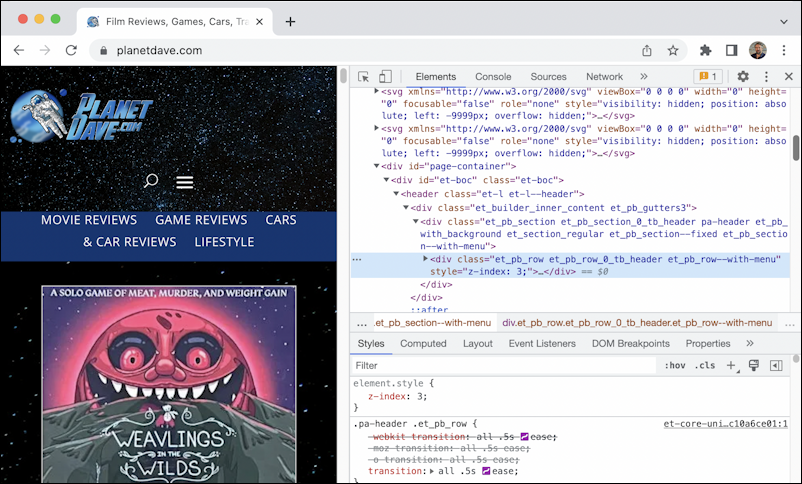Open the Event Listeners tab
The height and width of the screenshot is (484, 802).
[542, 343]
